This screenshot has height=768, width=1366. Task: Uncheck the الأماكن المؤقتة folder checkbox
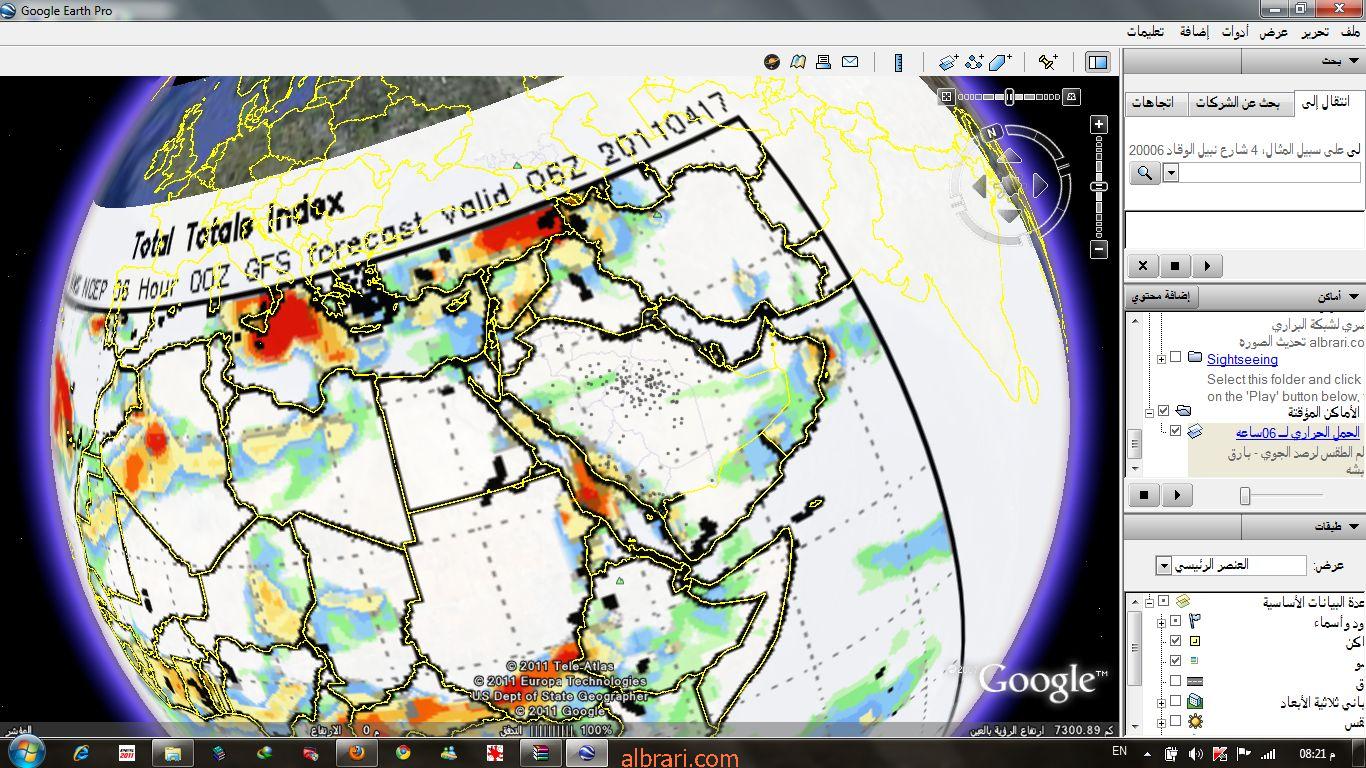click(x=1163, y=411)
